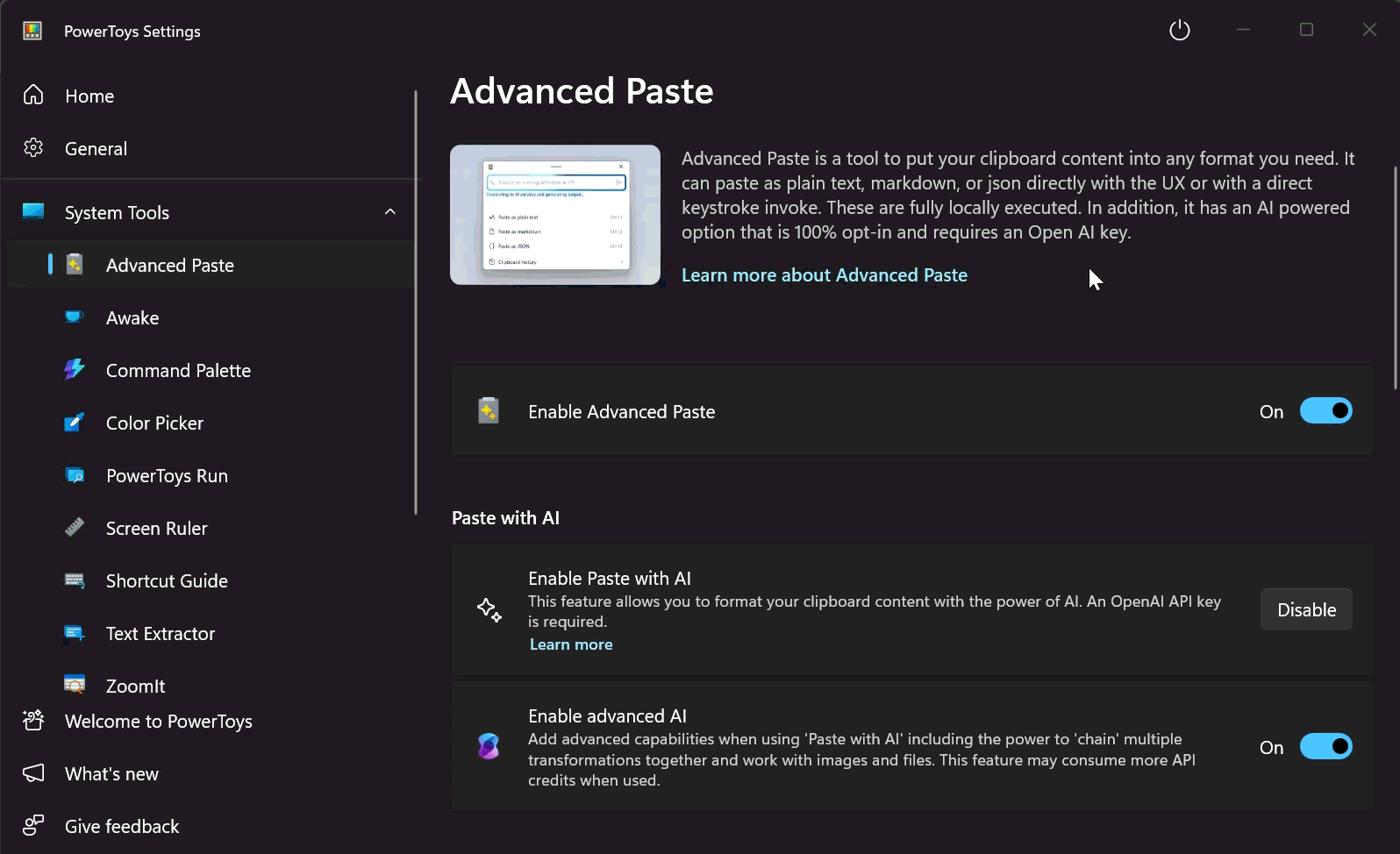1400x854 pixels.
Task: Click the Screen Ruler icon
Action: pos(75,527)
